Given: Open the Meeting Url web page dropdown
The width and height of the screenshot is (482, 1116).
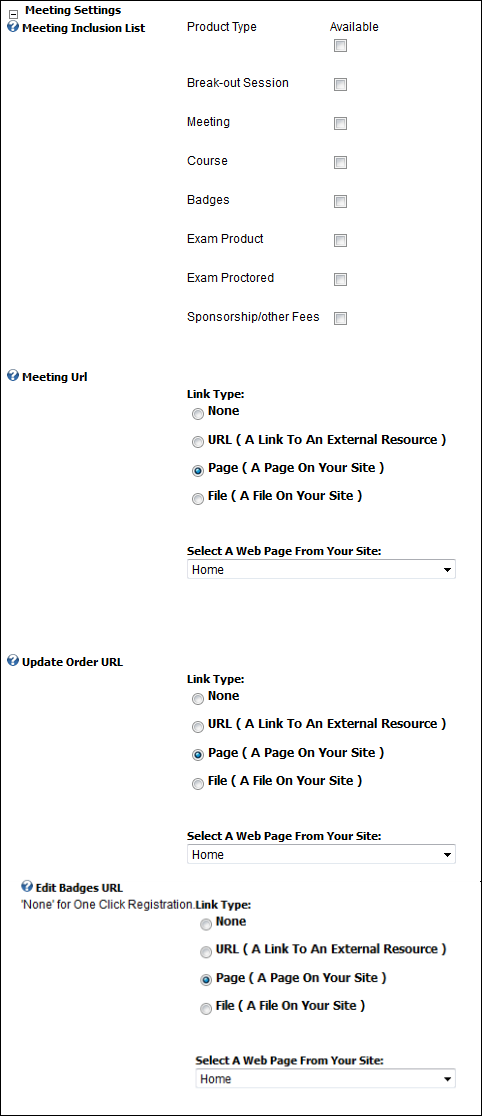Looking at the screenshot, I should click(321, 569).
